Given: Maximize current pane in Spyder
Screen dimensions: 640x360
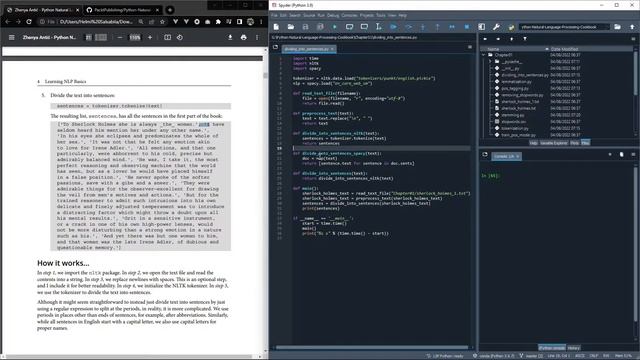Looking at the screenshot, I should pyautogui.click(x=482, y=27).
